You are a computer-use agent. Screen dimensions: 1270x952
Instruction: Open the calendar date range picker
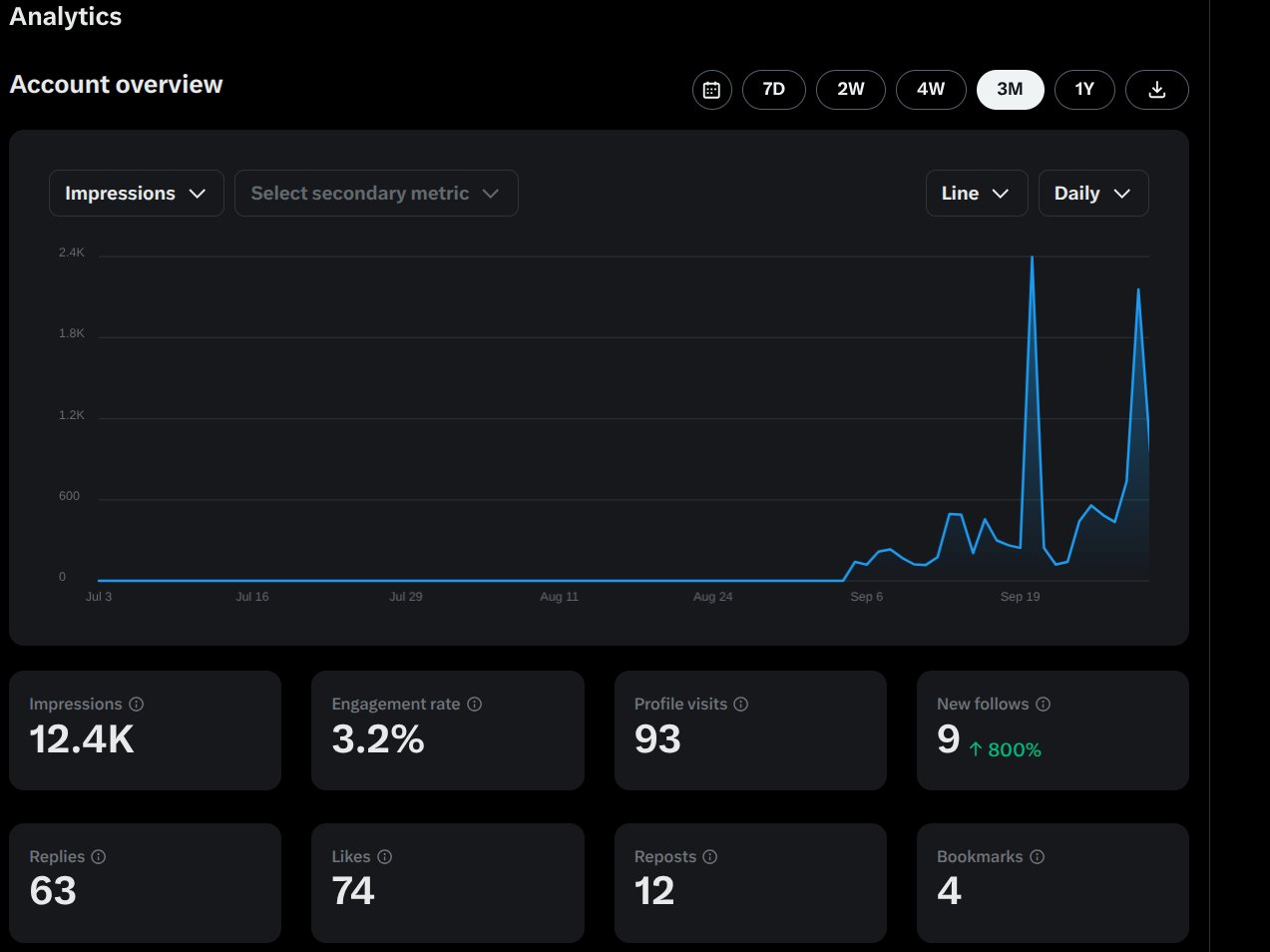pos(711,90)
